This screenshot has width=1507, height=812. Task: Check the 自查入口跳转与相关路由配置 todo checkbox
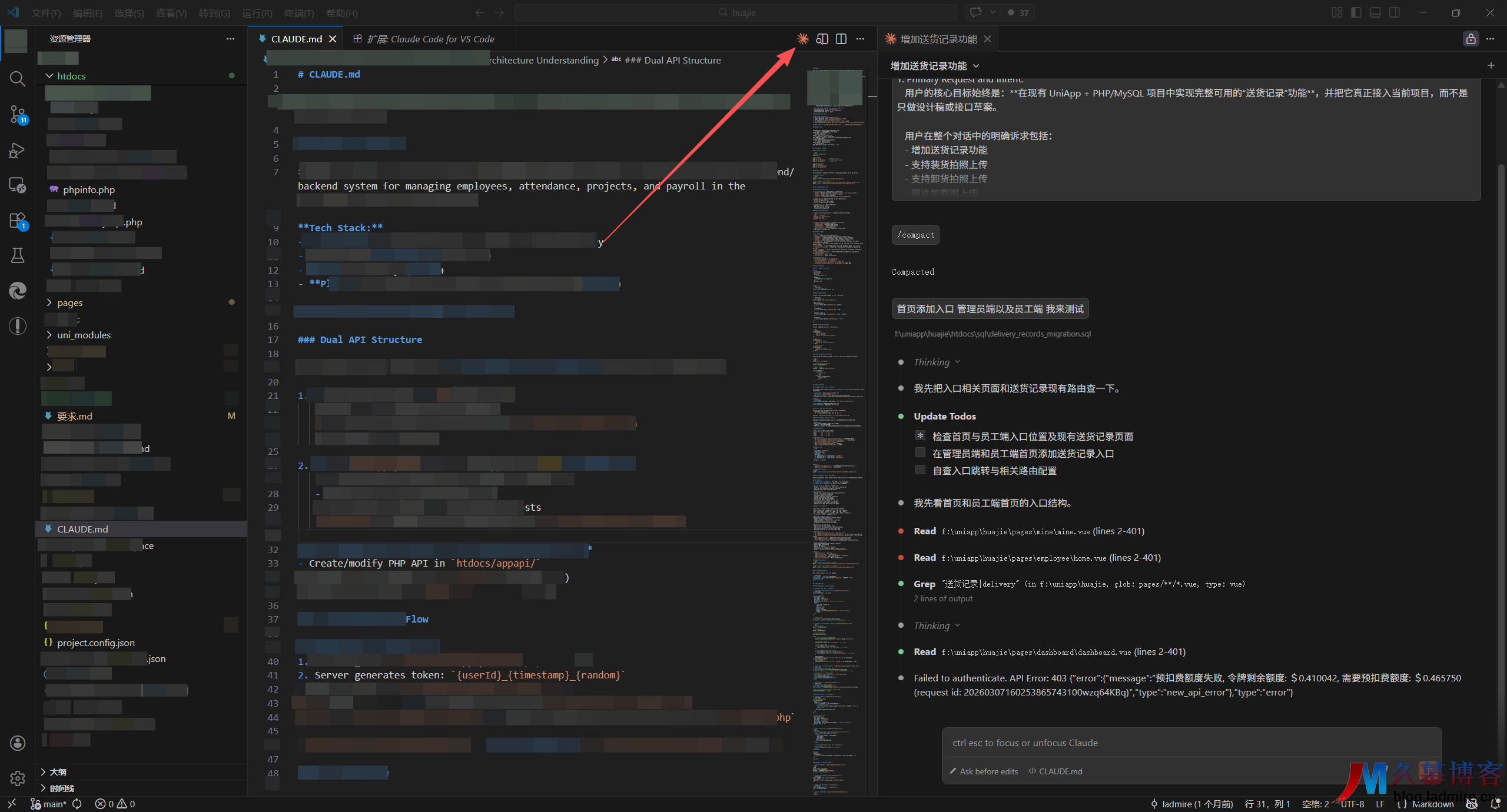tap(920, 470)
